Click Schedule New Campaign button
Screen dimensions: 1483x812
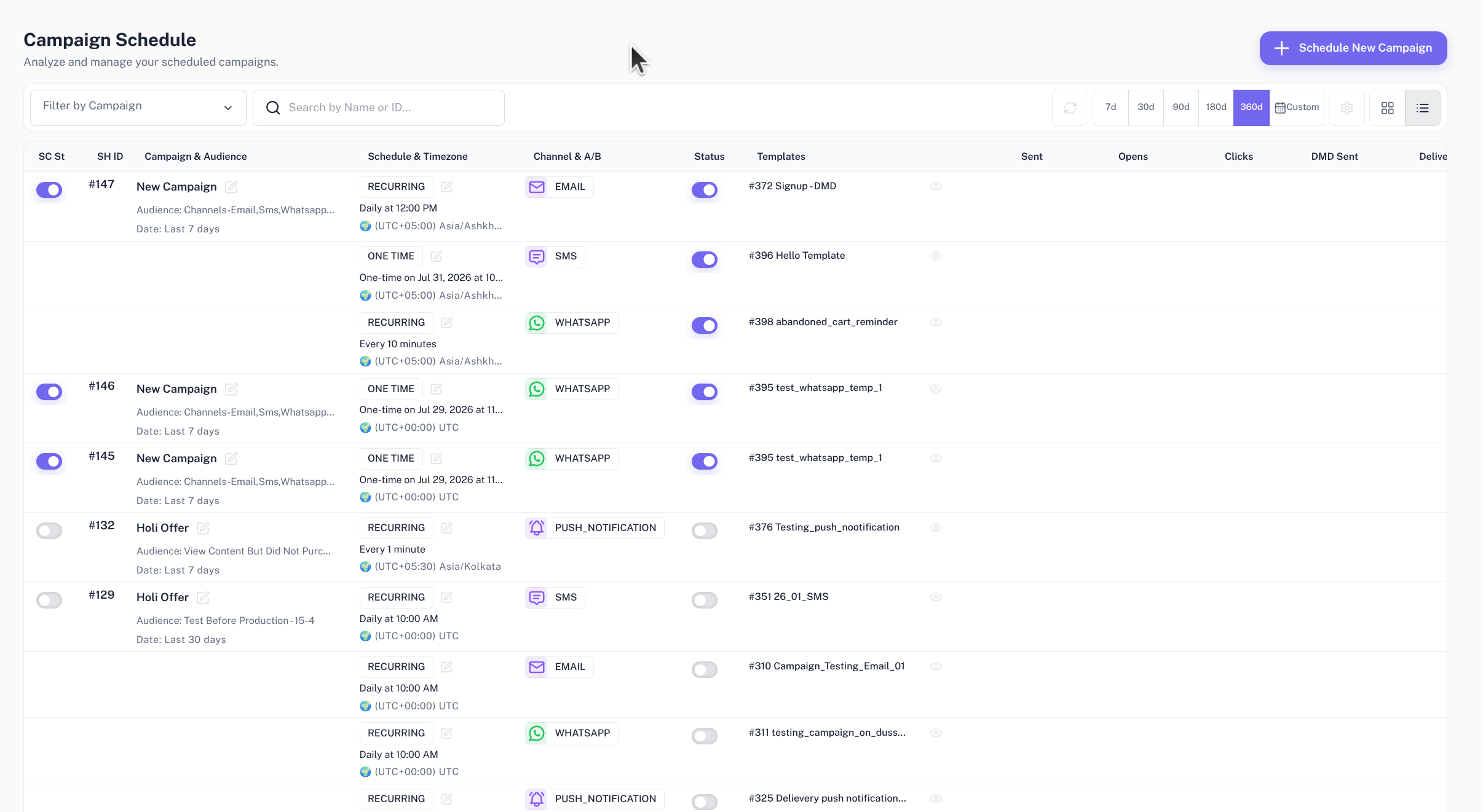tap(1353, 48)
